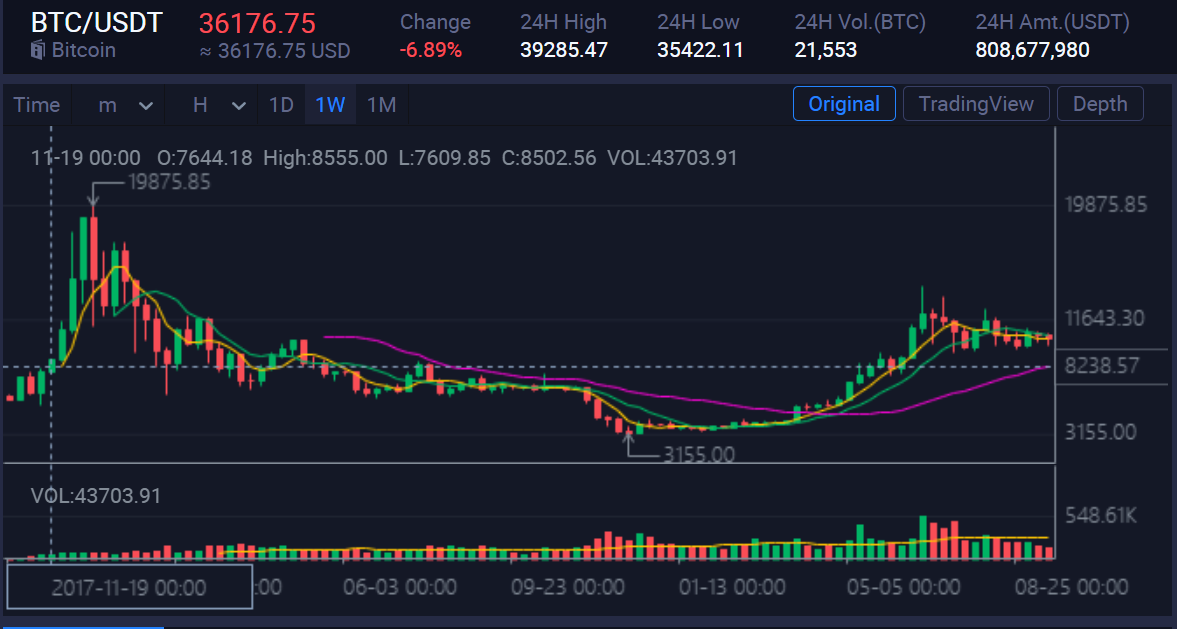Switch to the 1D interval
The height and width of the screenshot is (629, 1177).
click(281, 105)
